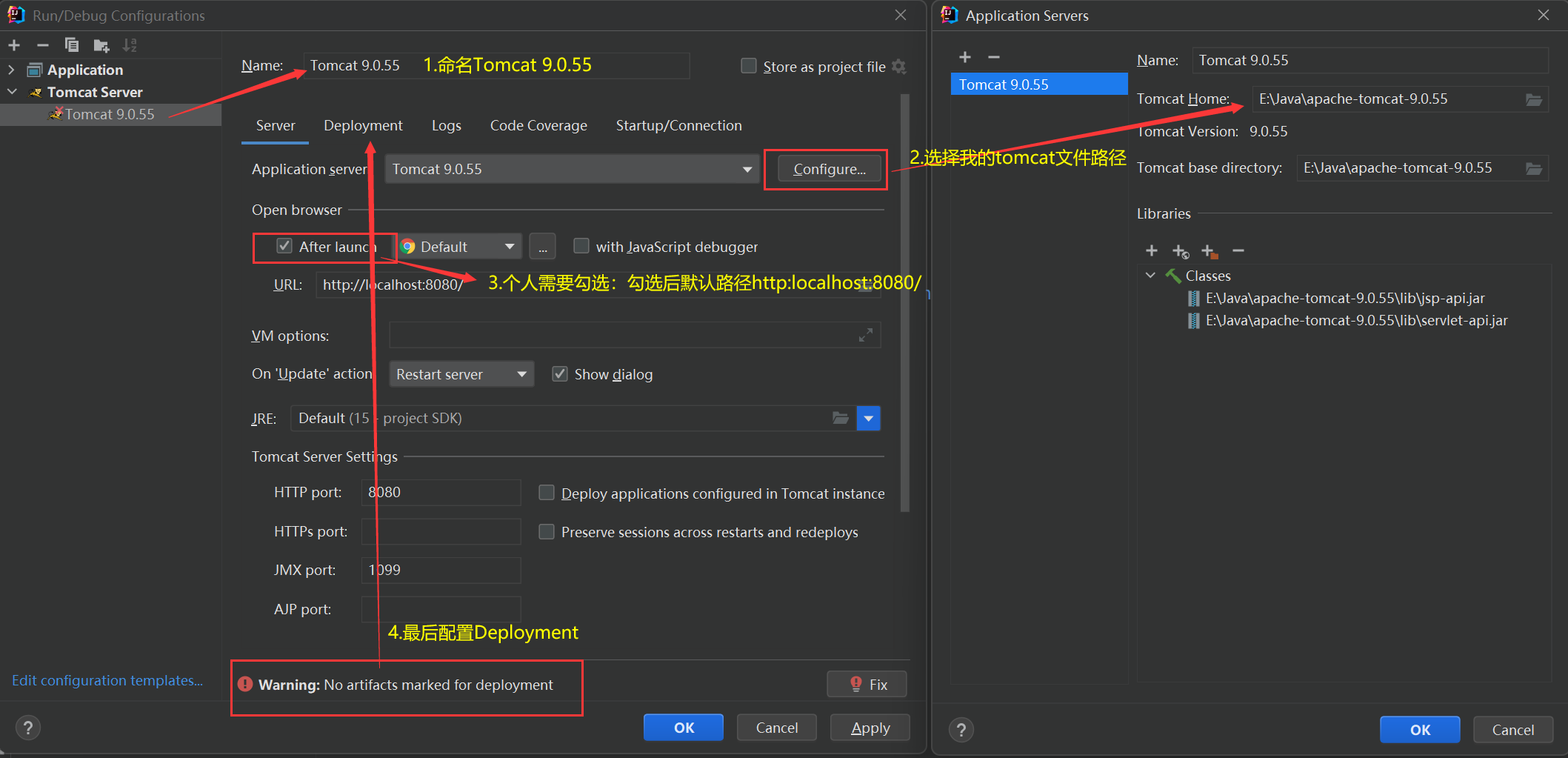This screenshot has height=758, width=1568.
Task: Enable the Store as project file checkbox
Action: point(748,66)
